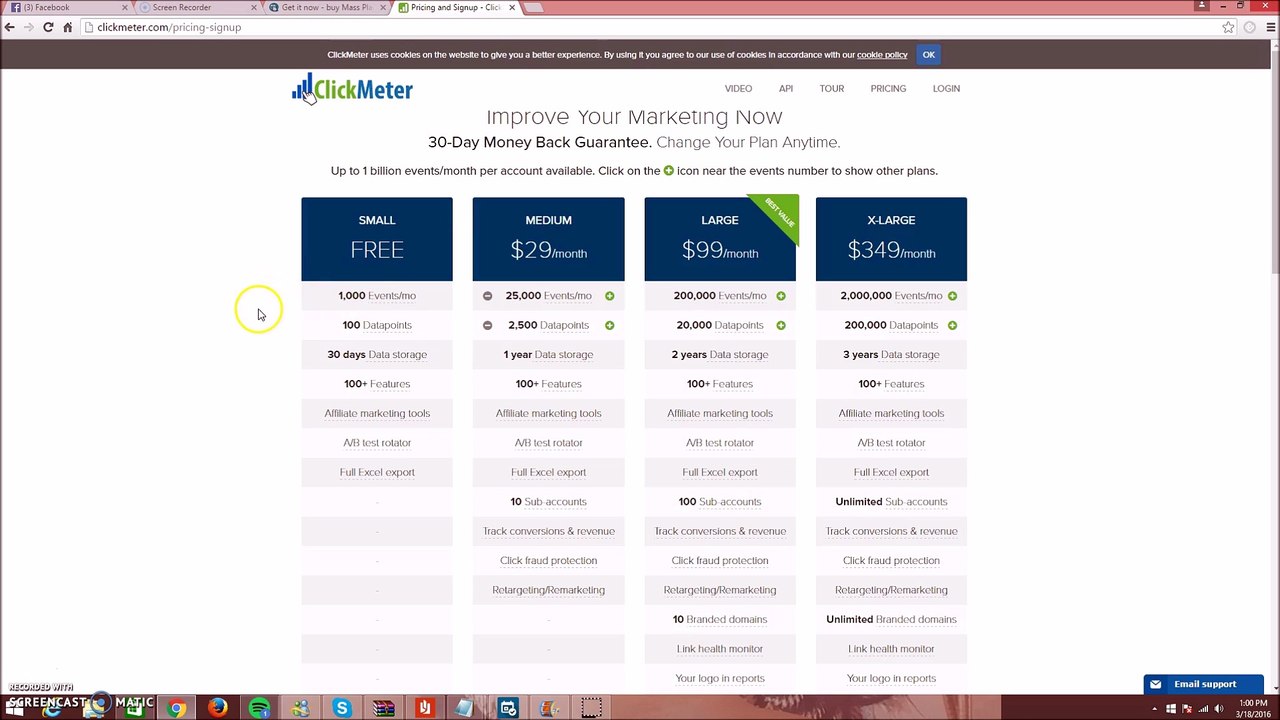Close the Facebook tab
This screenshot has width=1280, height=720.
pos(125,7)
